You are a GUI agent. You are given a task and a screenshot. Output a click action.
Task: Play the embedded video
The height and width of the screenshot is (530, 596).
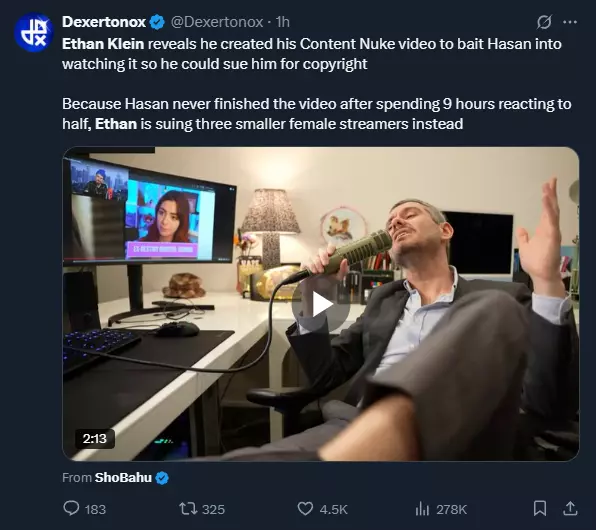[321, 304]
